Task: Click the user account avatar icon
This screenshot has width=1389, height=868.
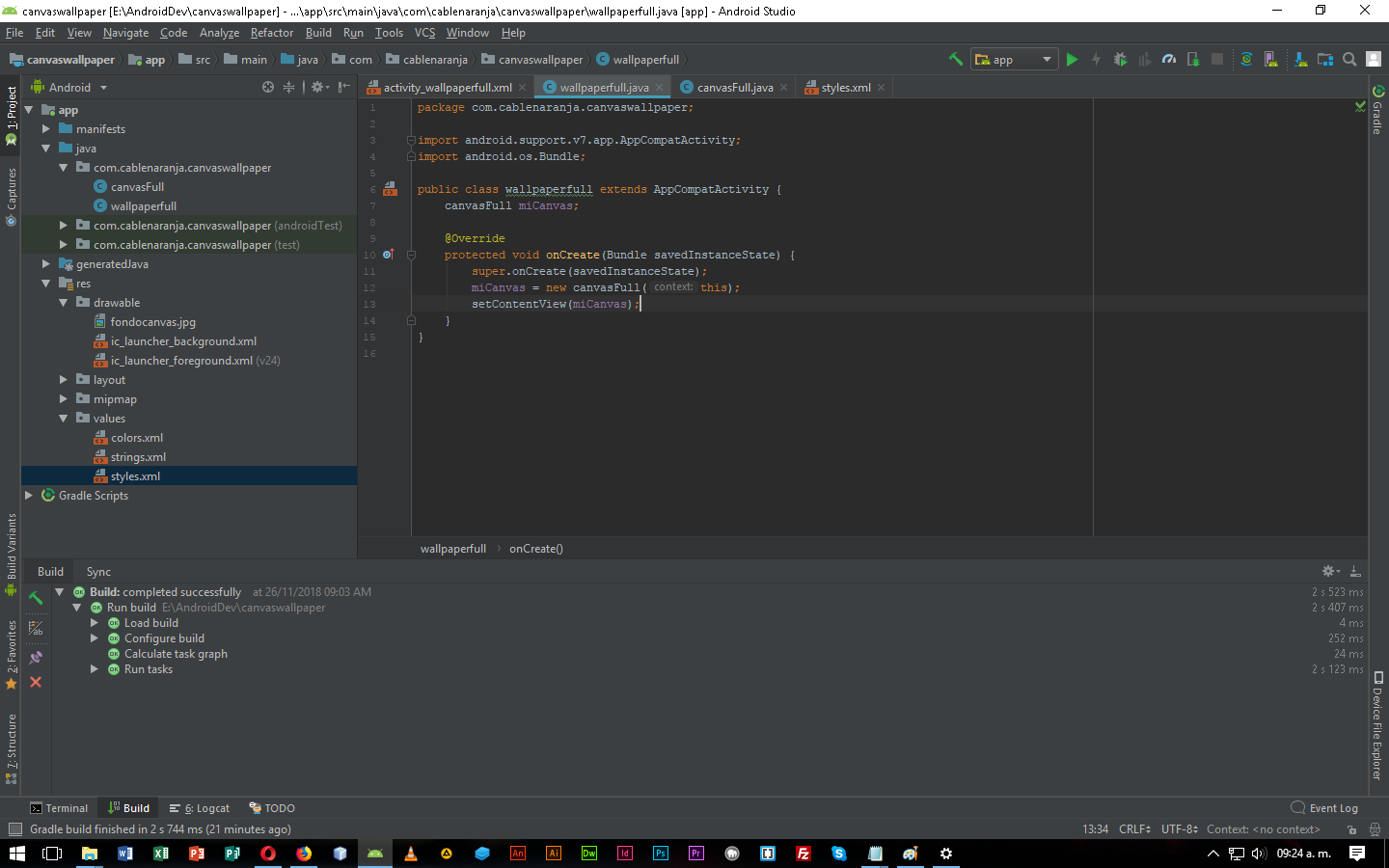Action: (x=1374, y=59)
